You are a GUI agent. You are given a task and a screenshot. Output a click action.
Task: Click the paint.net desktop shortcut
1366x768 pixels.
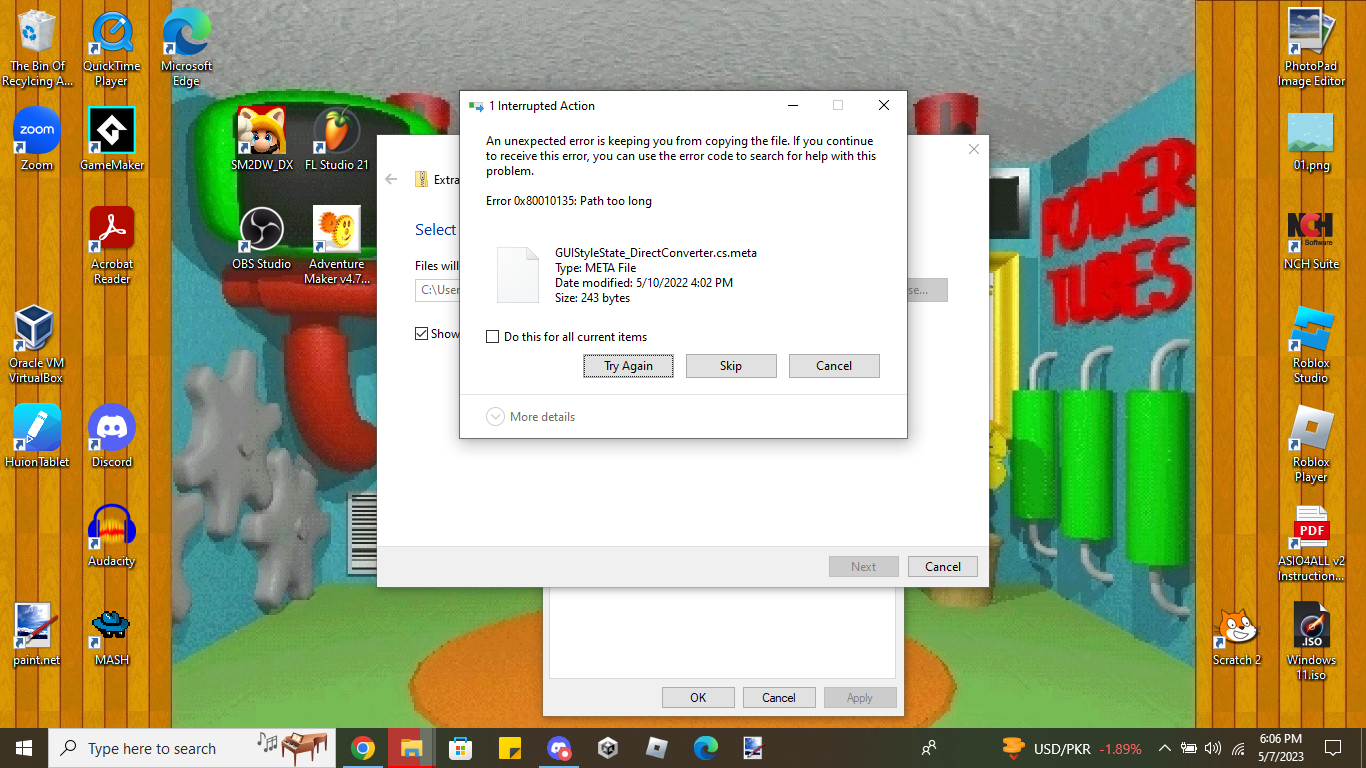[x=37, y=634]
